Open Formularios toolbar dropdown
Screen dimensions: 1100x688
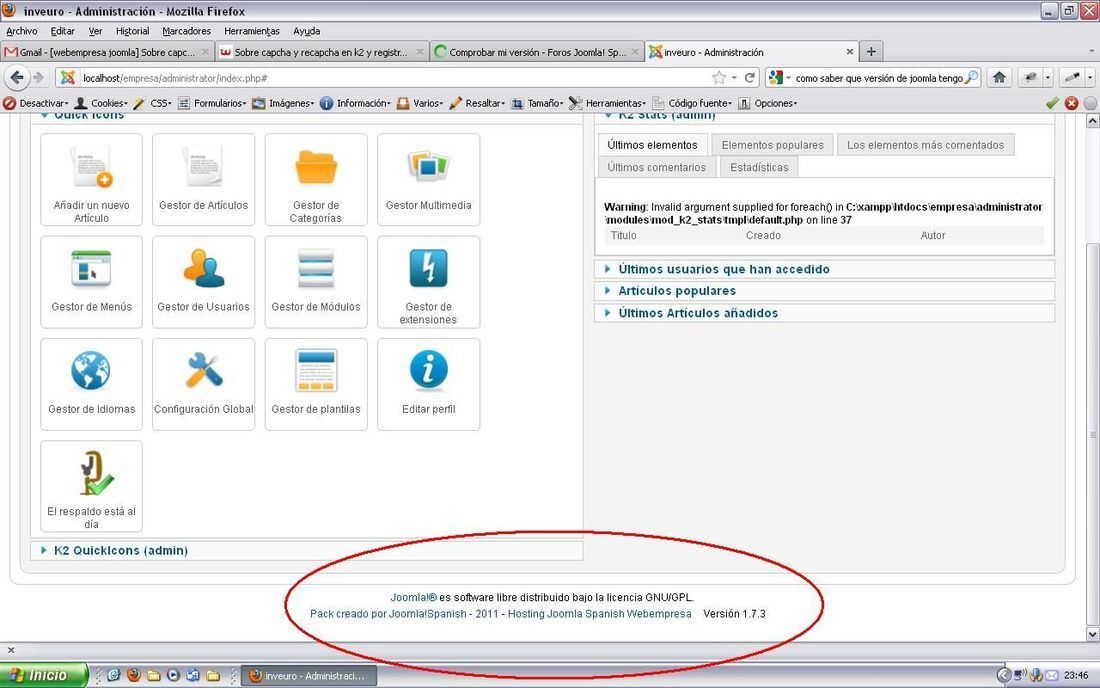click(212, 103)
